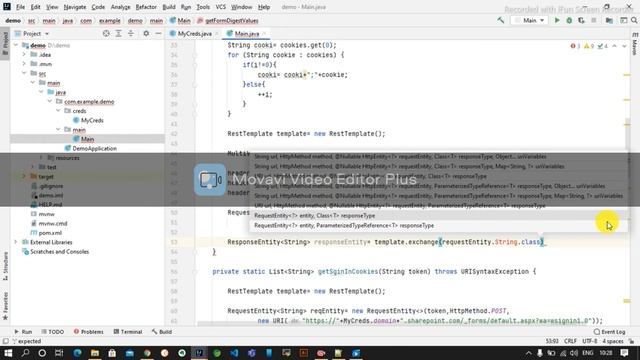The image size is (640, 360).
Task: Collapse the java source folder
Action: point(41,92)
